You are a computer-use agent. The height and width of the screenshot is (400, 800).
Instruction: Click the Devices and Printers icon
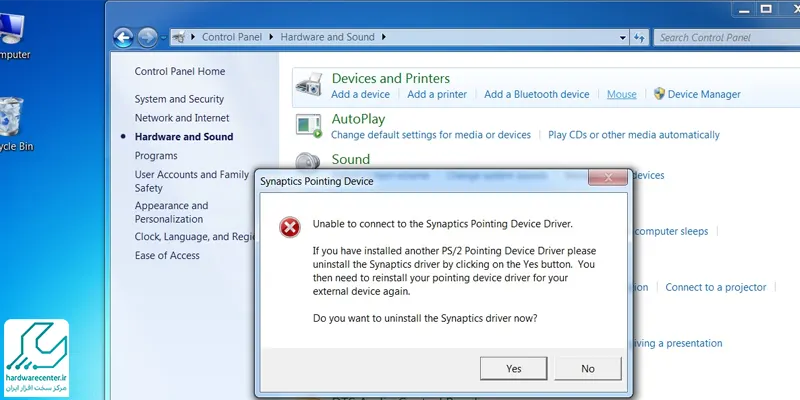(309, 84)
